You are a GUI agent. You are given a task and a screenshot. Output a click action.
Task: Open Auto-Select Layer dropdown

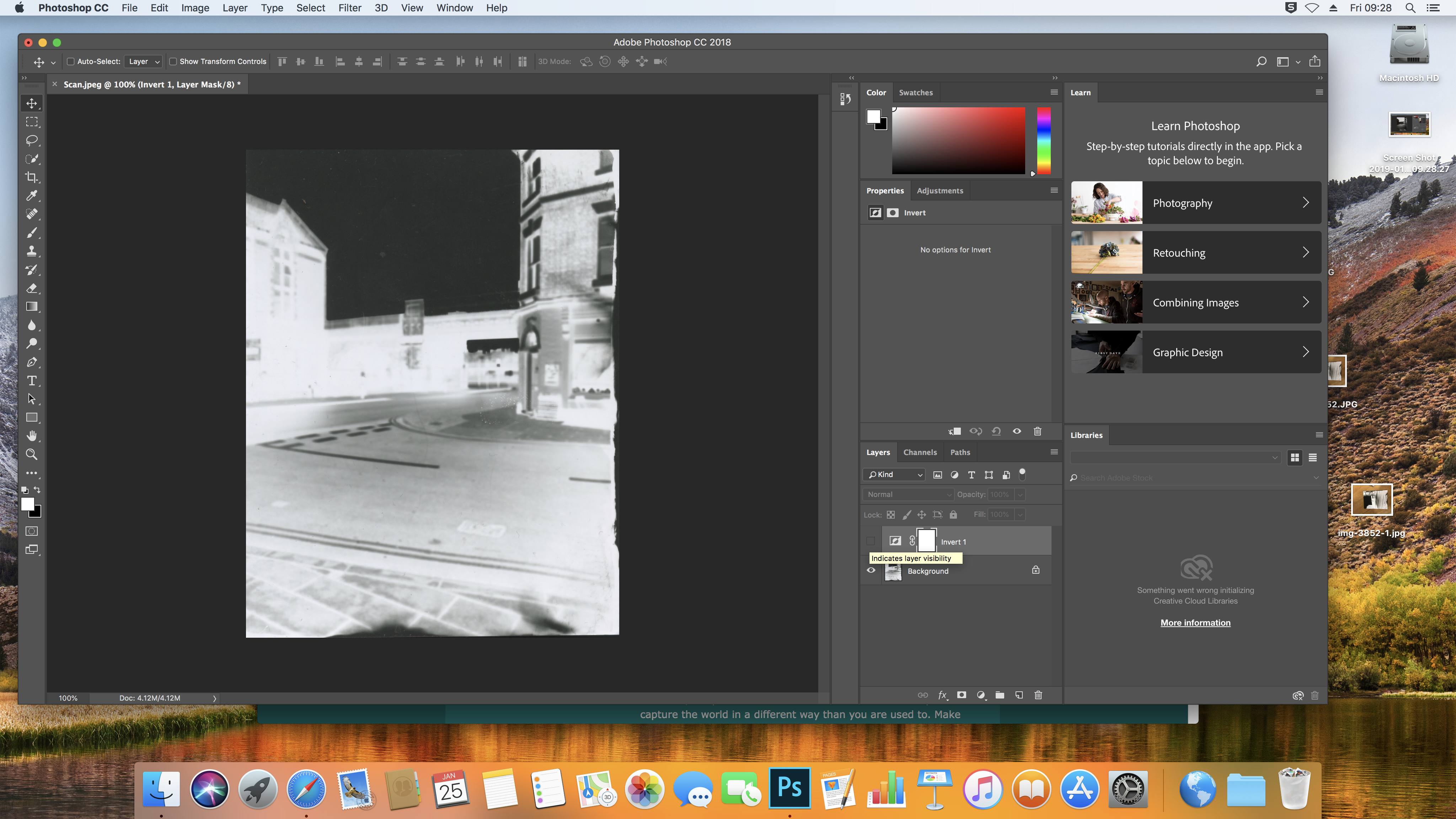click(x=144, y=61)
